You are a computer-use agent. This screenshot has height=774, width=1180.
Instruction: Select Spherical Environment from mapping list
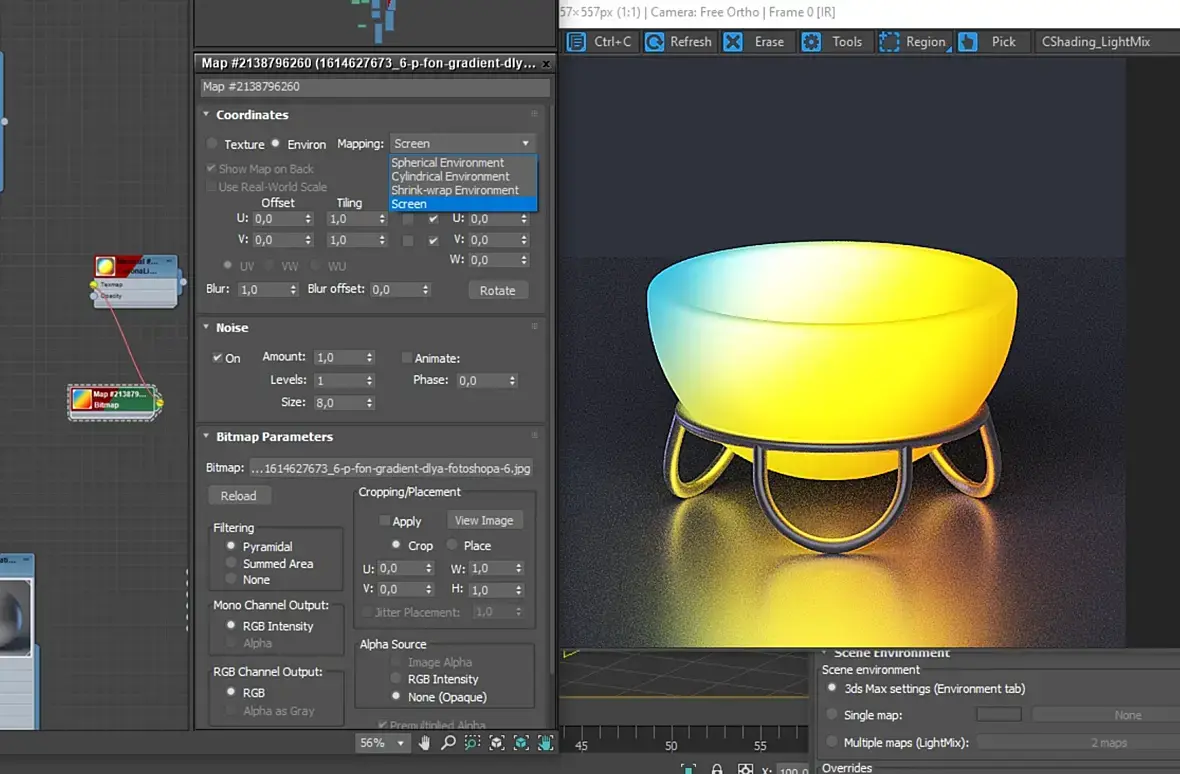pyautogui.click(x=448, y=163)
